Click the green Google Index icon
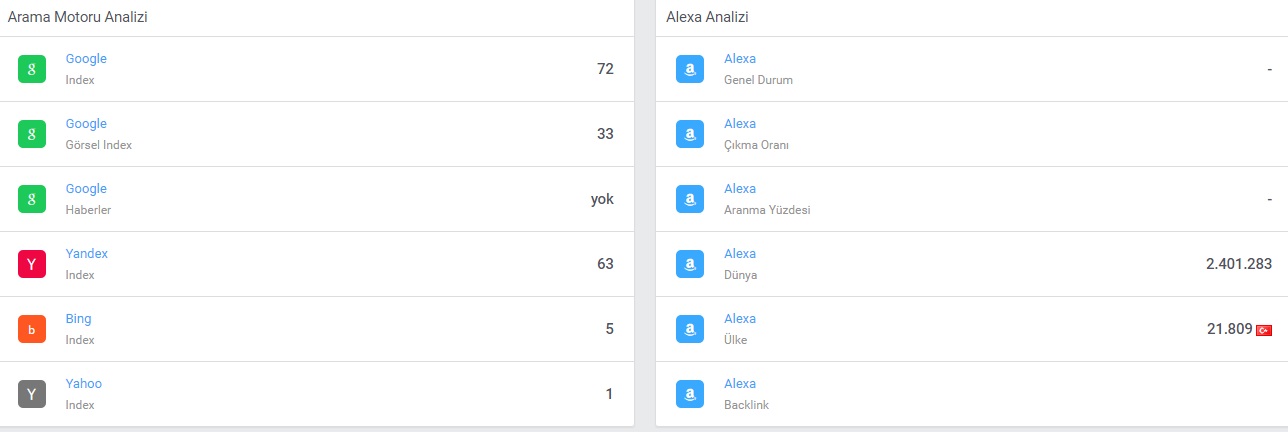 pyautogui.click(x=32, y=69)
